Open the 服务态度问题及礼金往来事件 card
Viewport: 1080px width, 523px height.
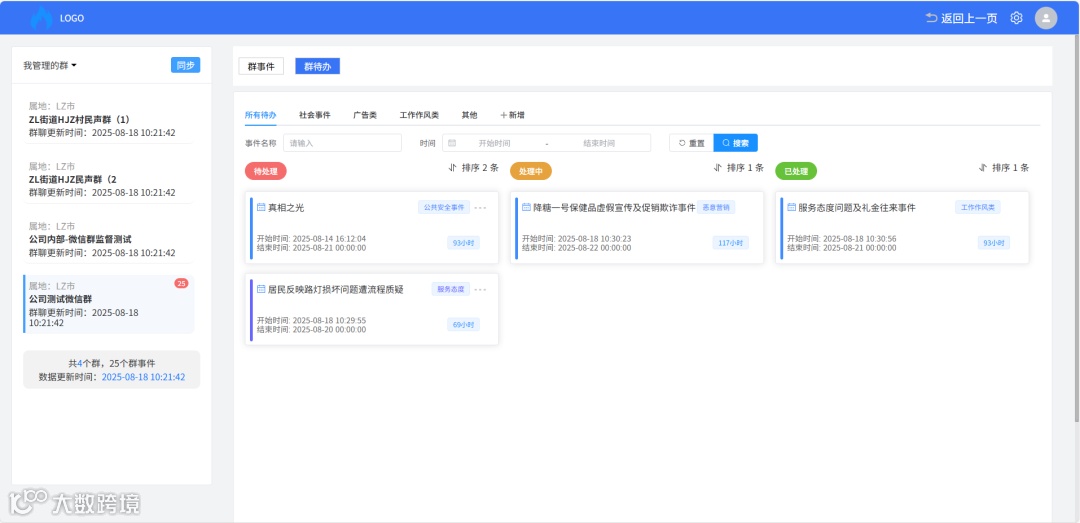tap(902, 227)
